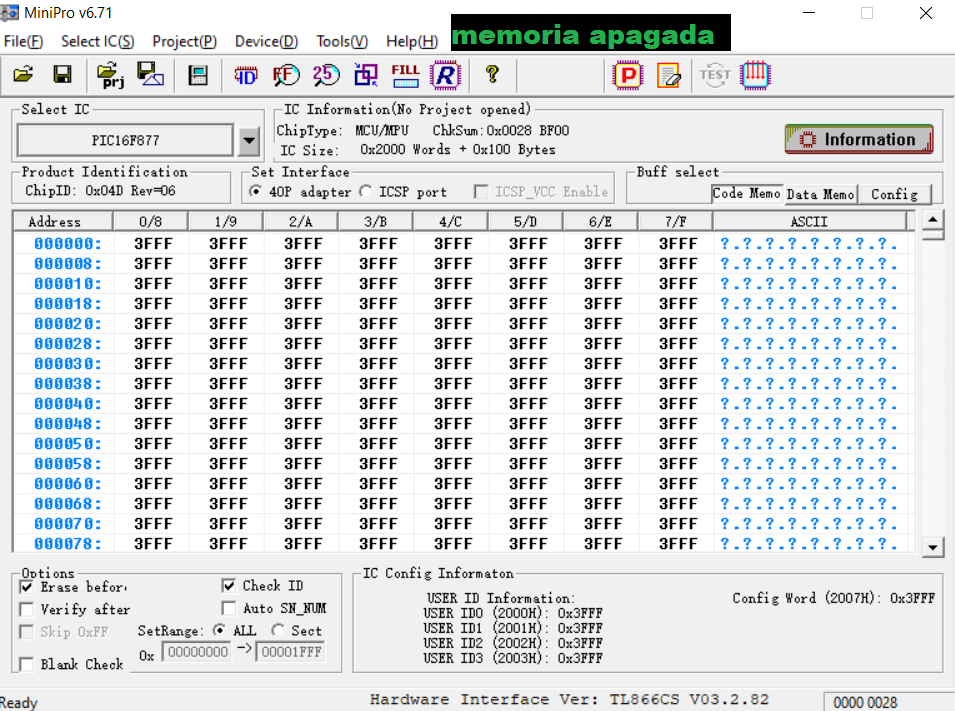This screenshot has height=711, width=955.
Task: Click the USER ID3 (2003H) line
Action: point(513,658)
